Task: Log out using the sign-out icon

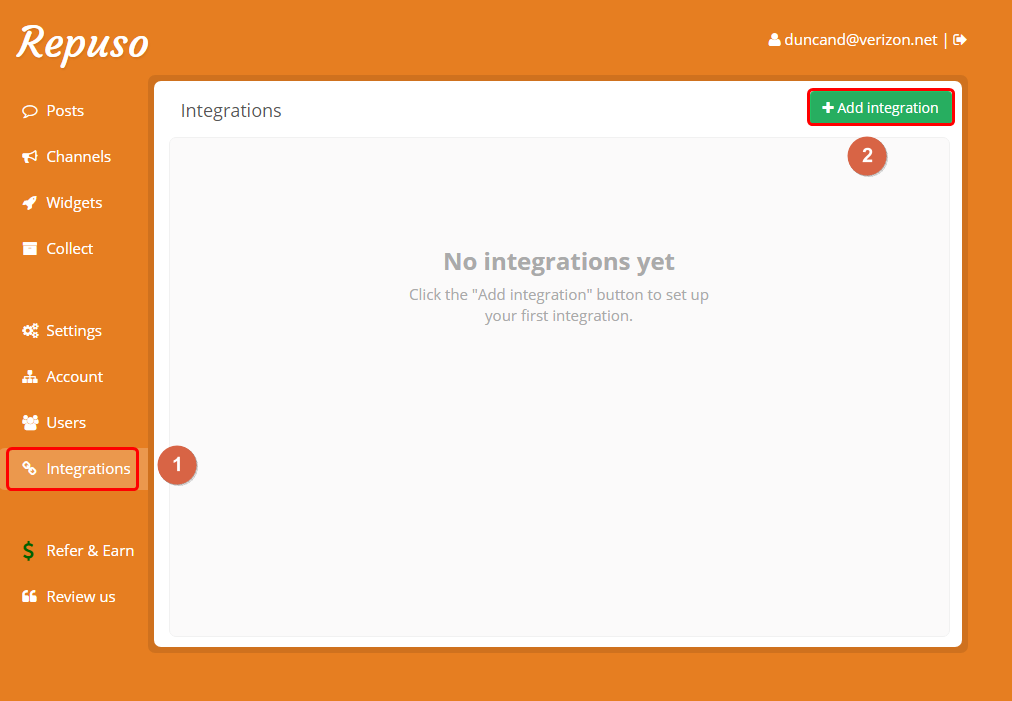Action: 960,40
